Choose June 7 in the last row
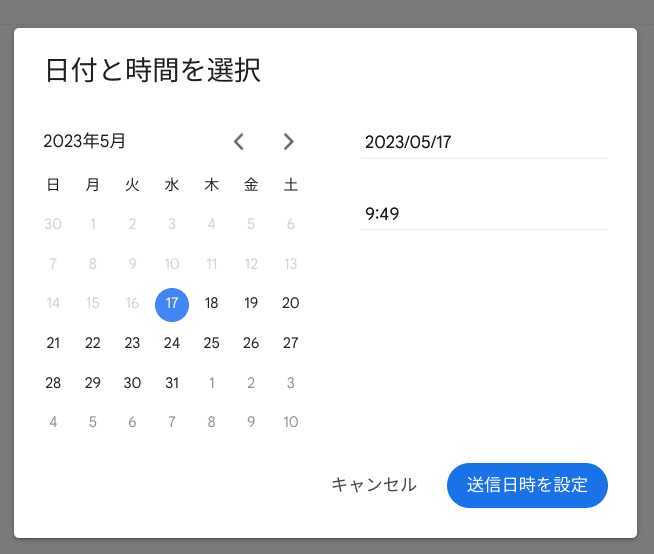 pos(172,422)
